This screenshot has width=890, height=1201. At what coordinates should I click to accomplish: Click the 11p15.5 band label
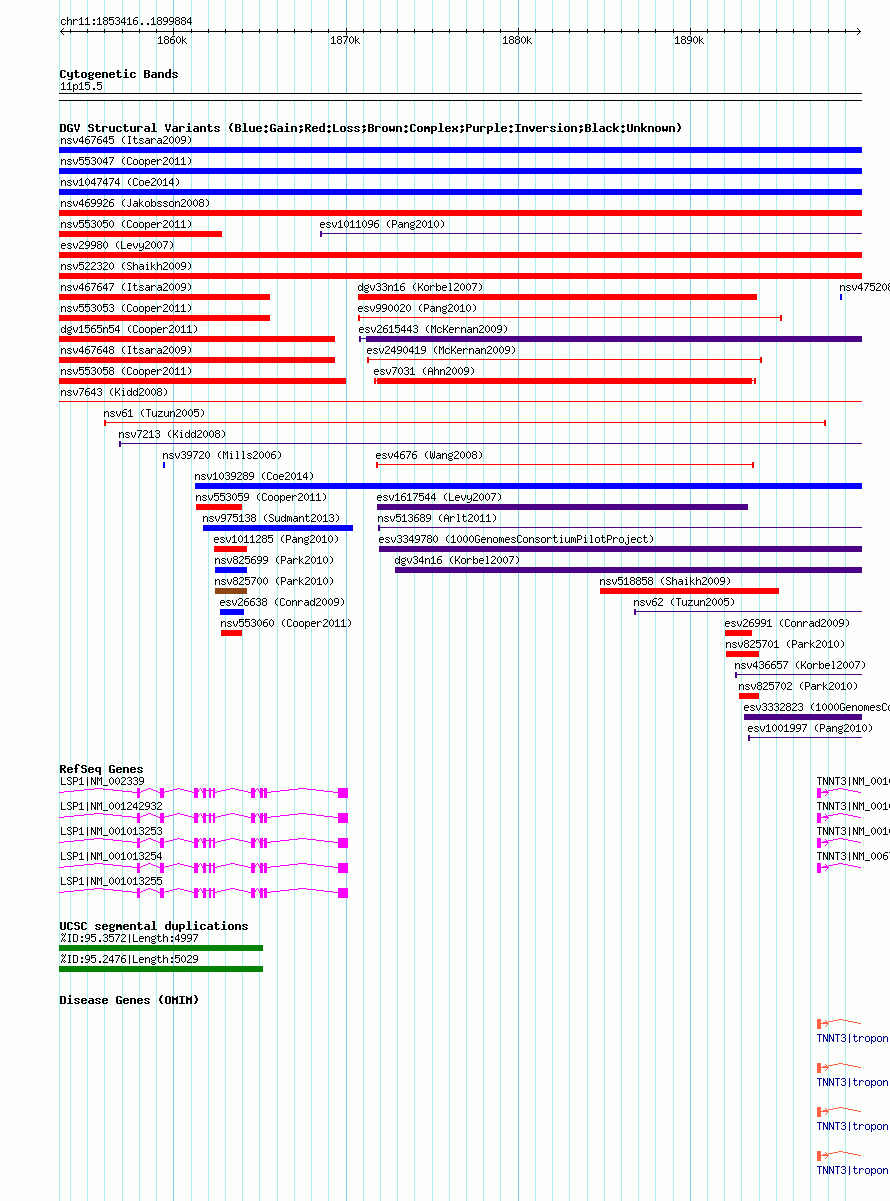click(x=81, y=87)
